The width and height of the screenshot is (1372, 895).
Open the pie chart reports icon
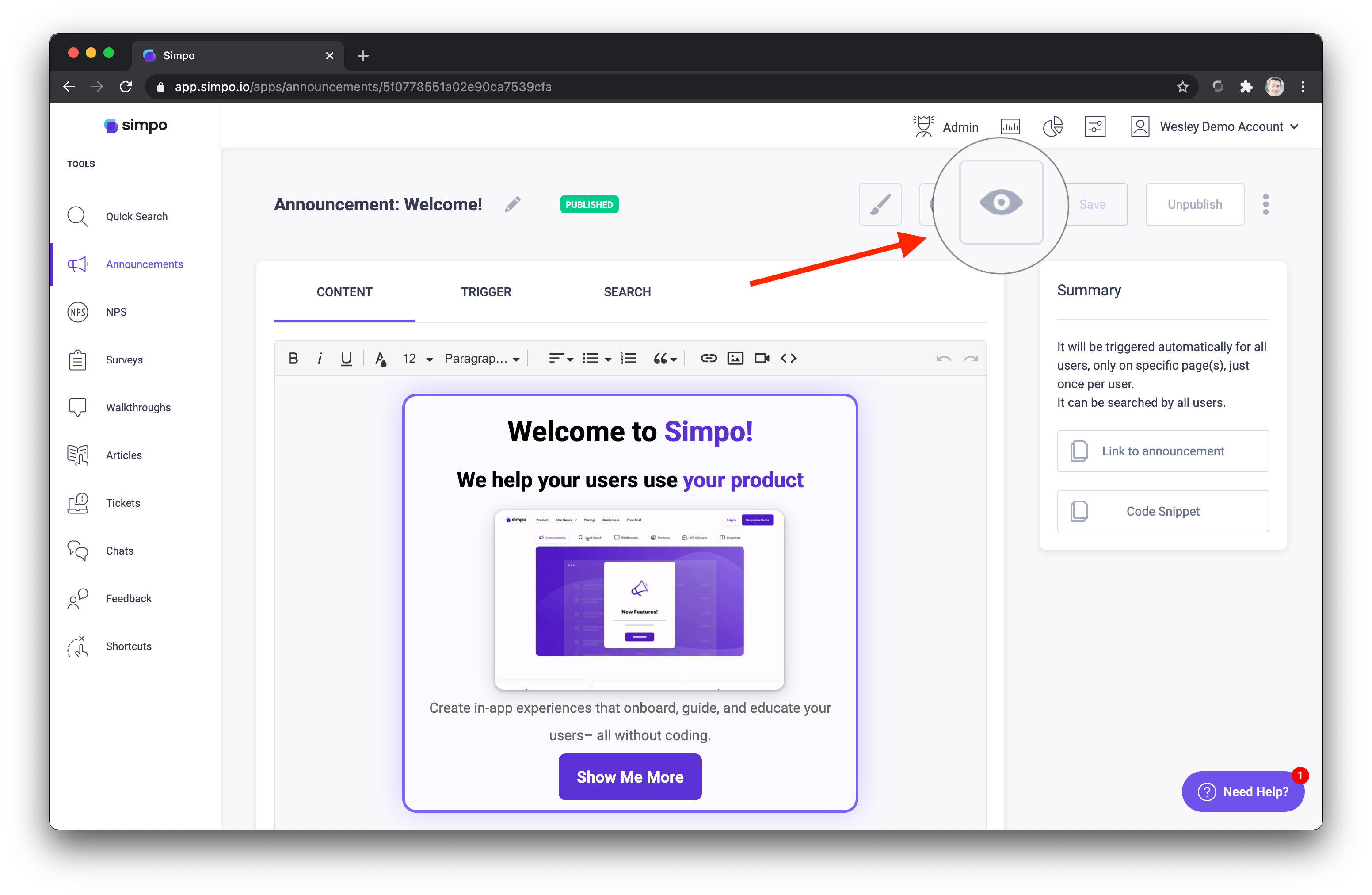pyautogui.click(x=1052, y=126)
